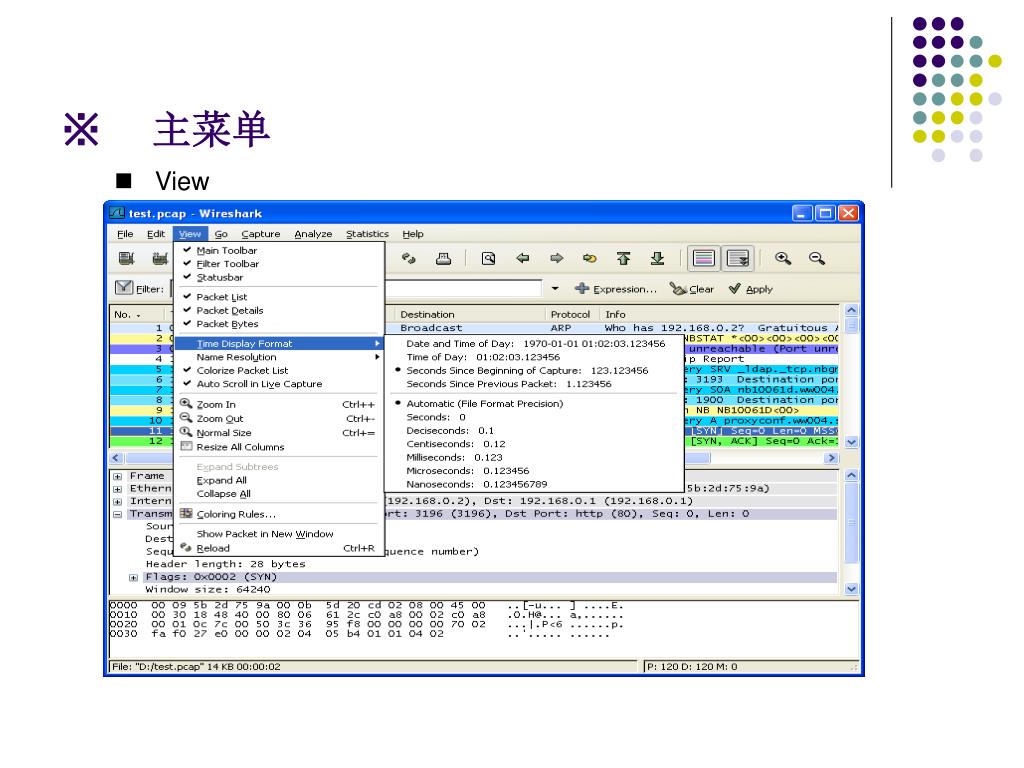Open the Capture menu
Screen dimensions: 1024x768
261,234
